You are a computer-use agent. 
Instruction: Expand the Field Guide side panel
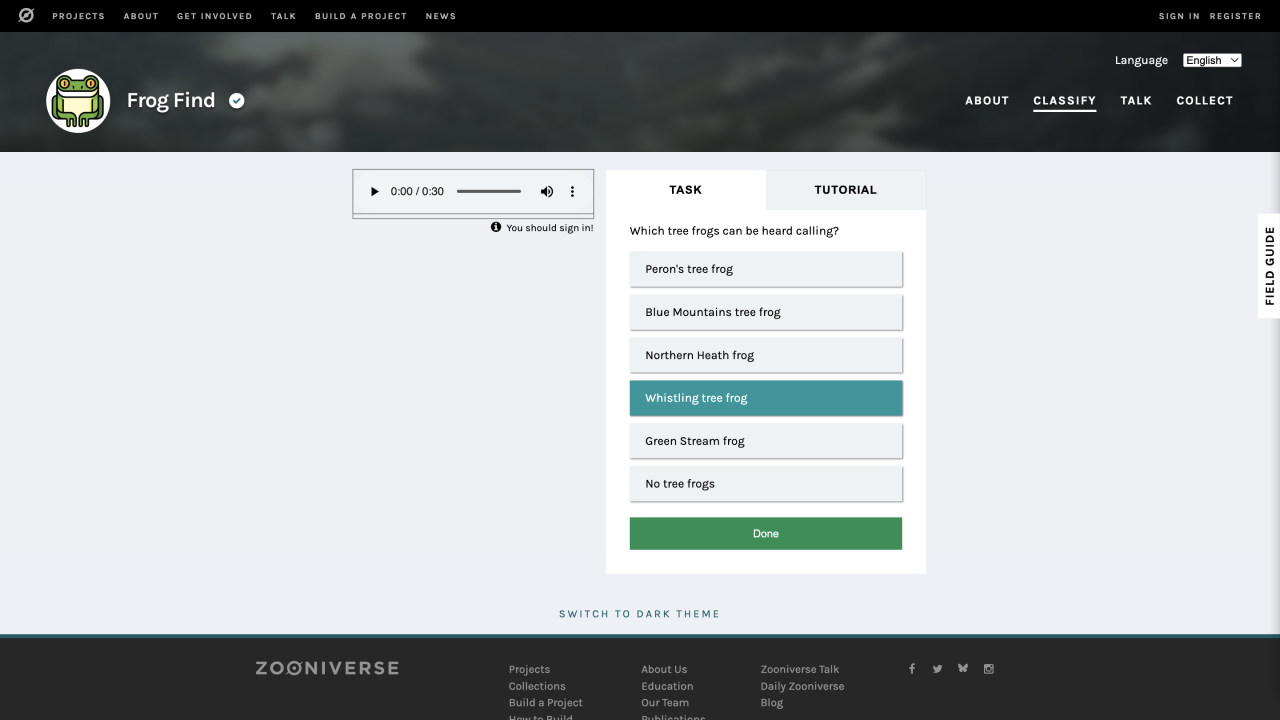tap(1269, 266)
